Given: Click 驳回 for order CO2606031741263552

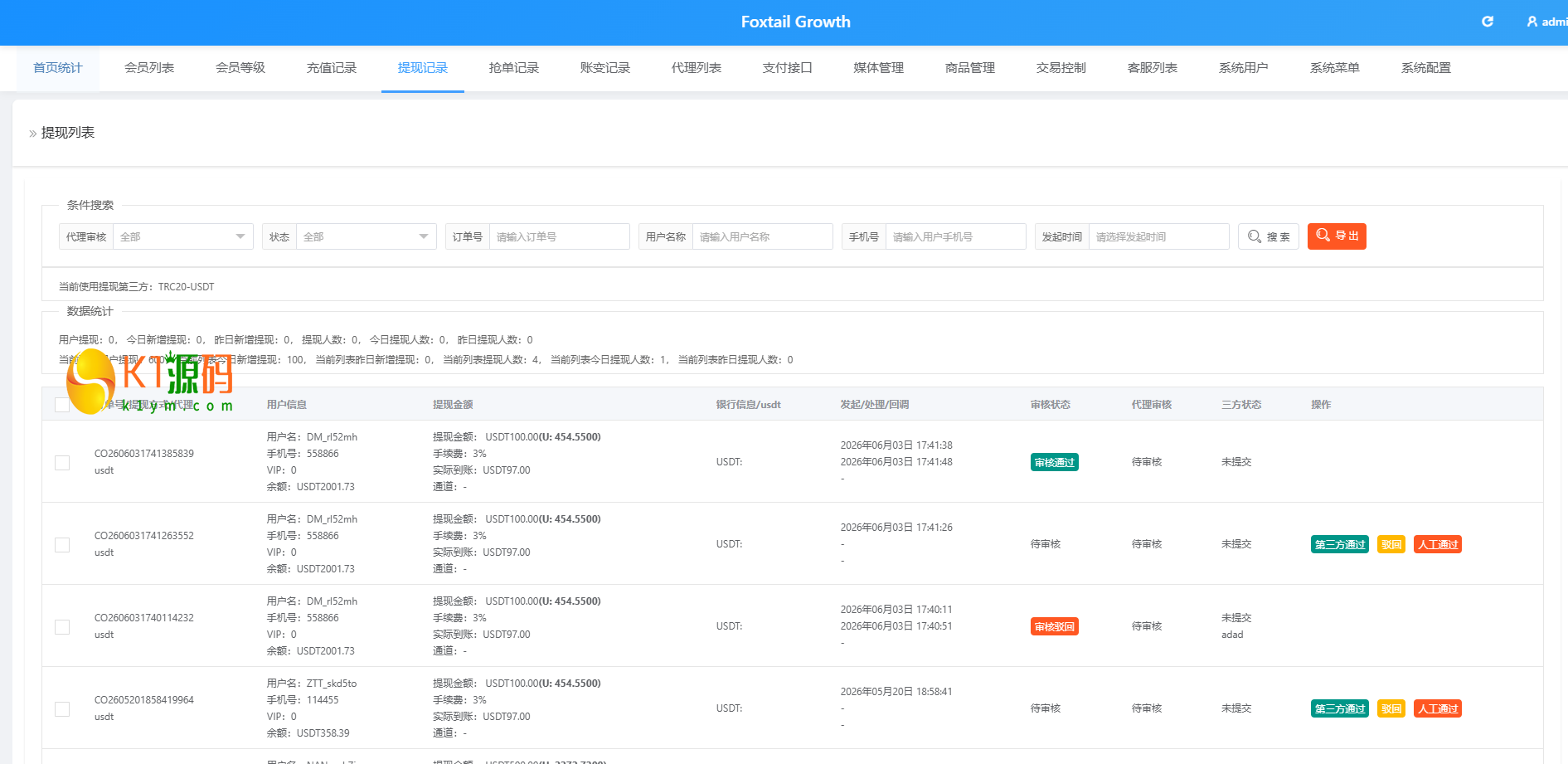Looking at the screenshot, I should pyautogui.click(x=1391, y=544).
